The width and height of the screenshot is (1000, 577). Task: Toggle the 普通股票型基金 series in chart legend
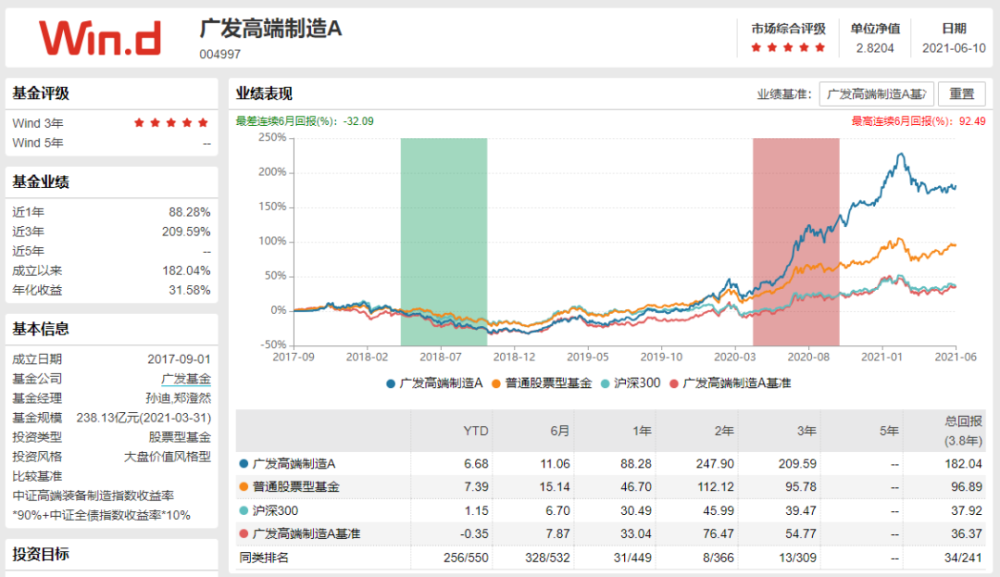[x=542, y=383]
